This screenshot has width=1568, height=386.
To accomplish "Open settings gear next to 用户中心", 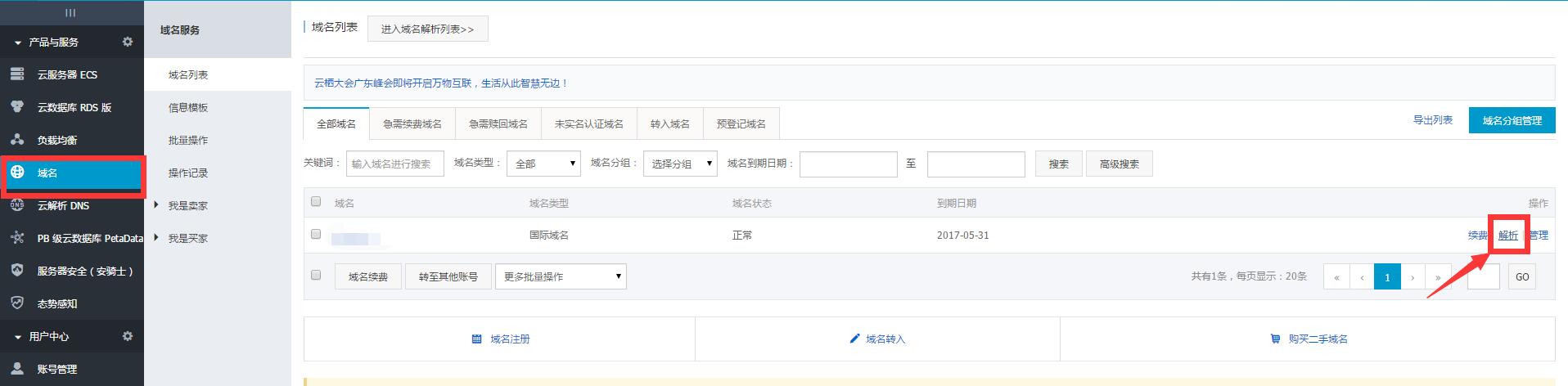I will (127, 336).
